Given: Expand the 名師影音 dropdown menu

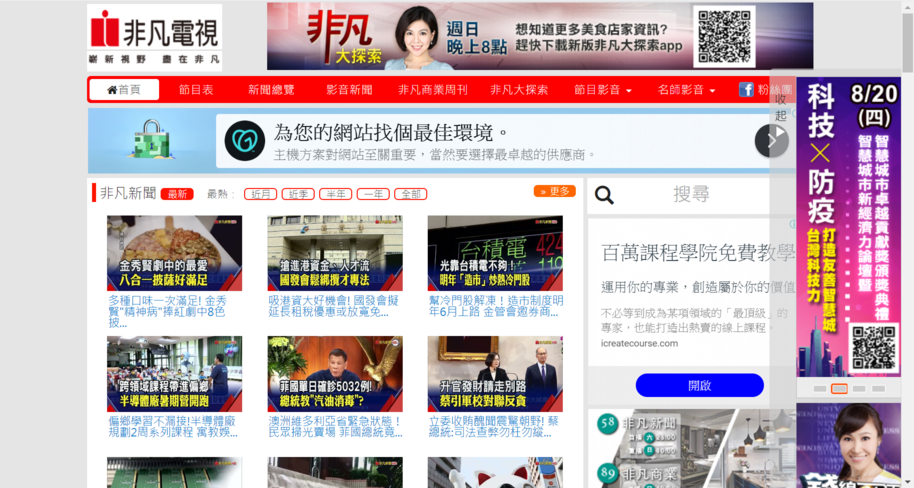Looking at the screenshot, I should click(x=686, y=90).
